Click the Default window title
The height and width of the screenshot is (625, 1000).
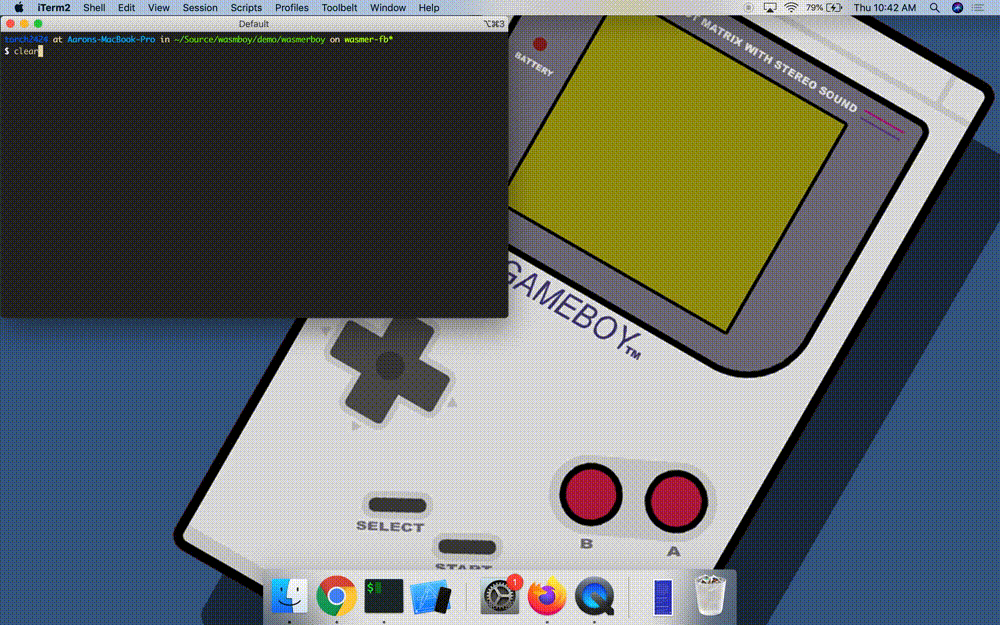pos(253,24)
